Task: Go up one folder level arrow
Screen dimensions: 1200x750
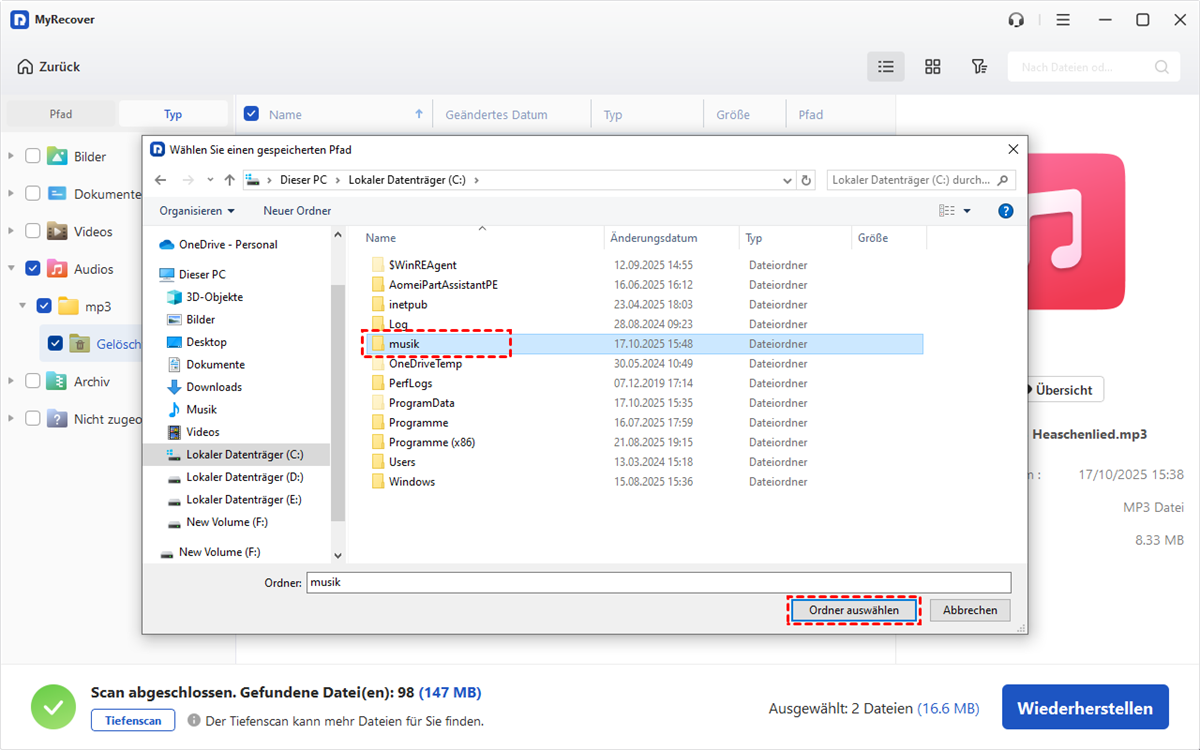Action: coord(230,180)
